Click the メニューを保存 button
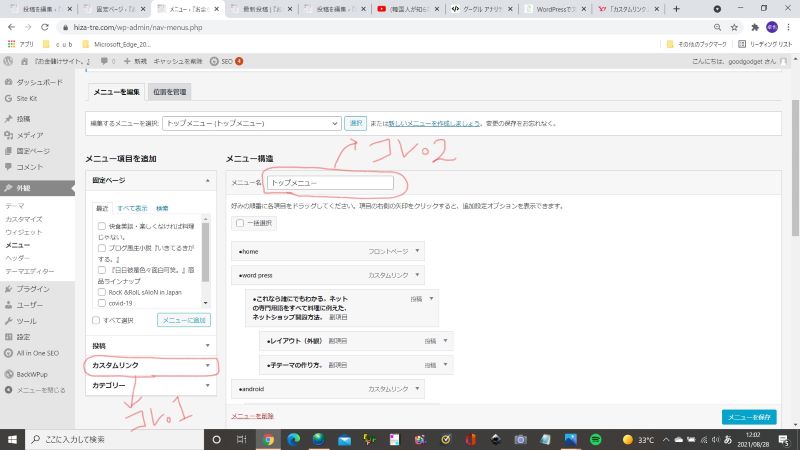The height and width of the screenshot is (450, 800). (x=749, y=417)
